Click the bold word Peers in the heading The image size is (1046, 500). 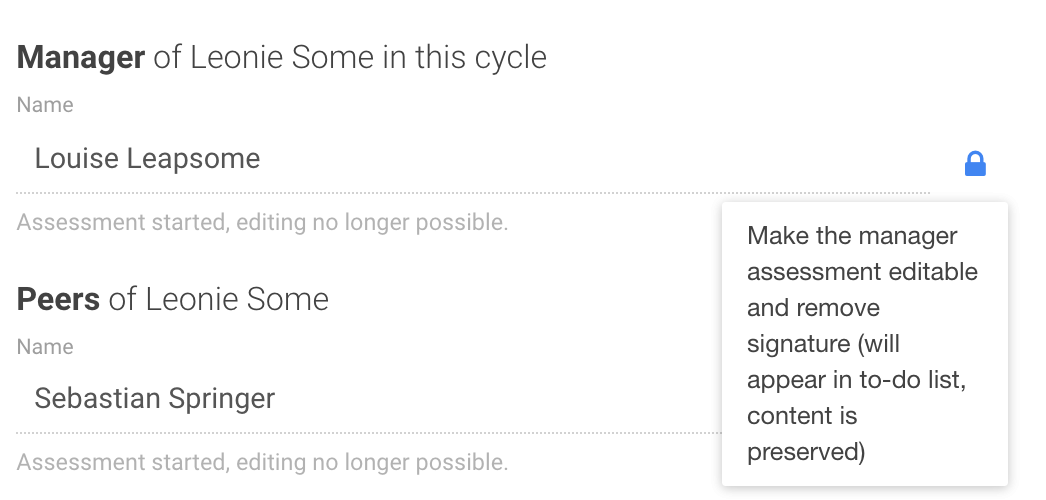[58, 299]
